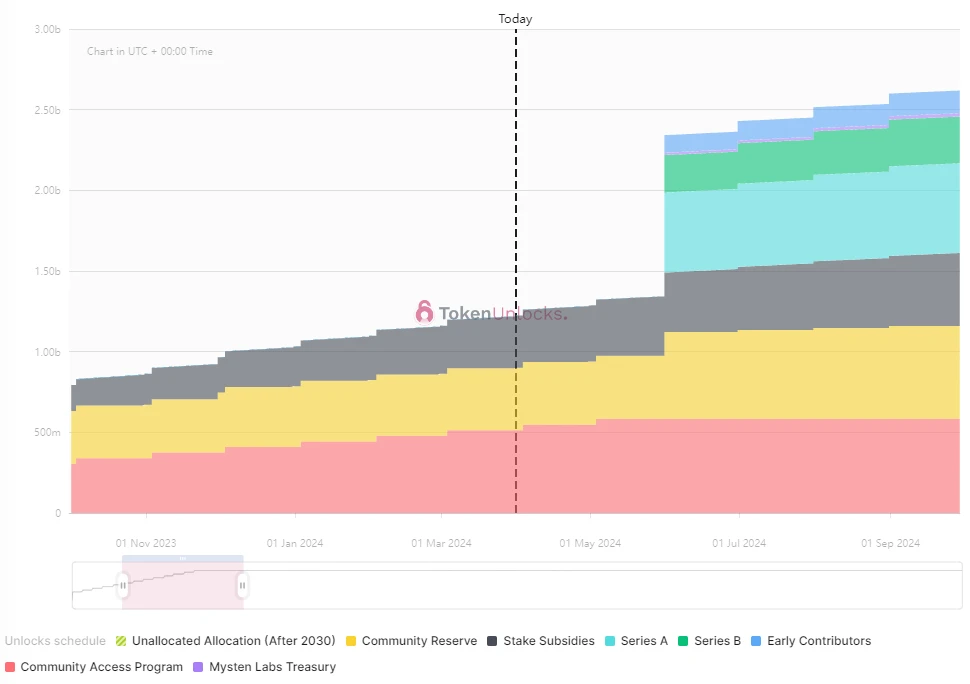
Task: Click the red Community Access Program legend icon
Action: point(10,667)
